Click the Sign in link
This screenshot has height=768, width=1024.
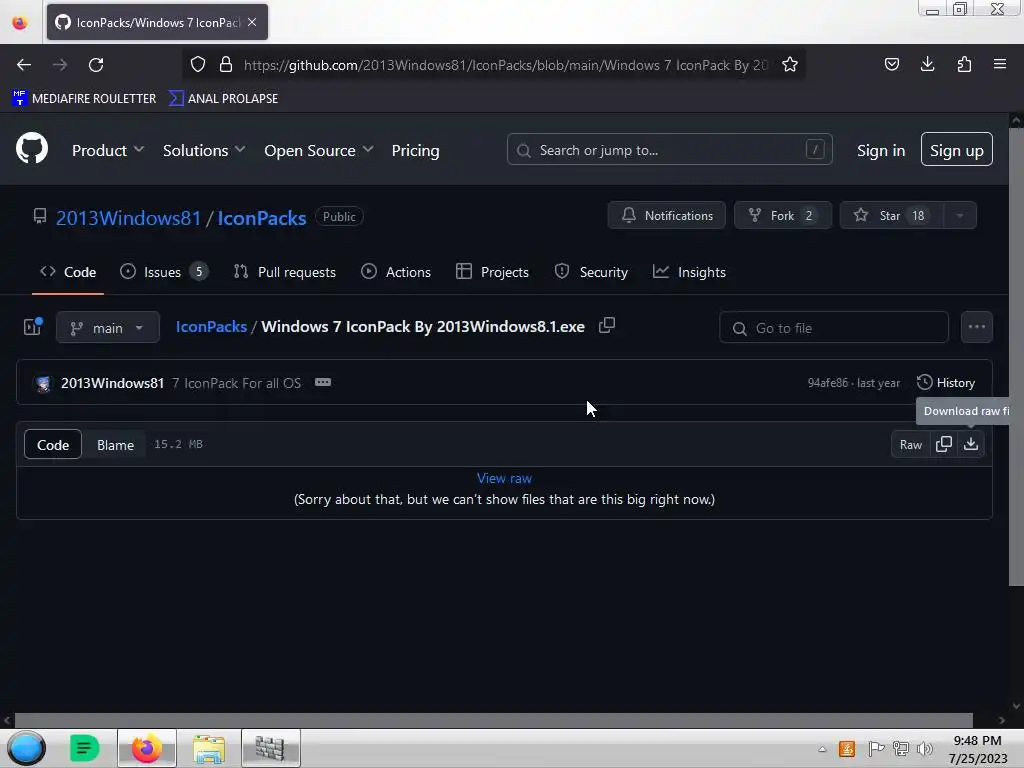[881, 150]
